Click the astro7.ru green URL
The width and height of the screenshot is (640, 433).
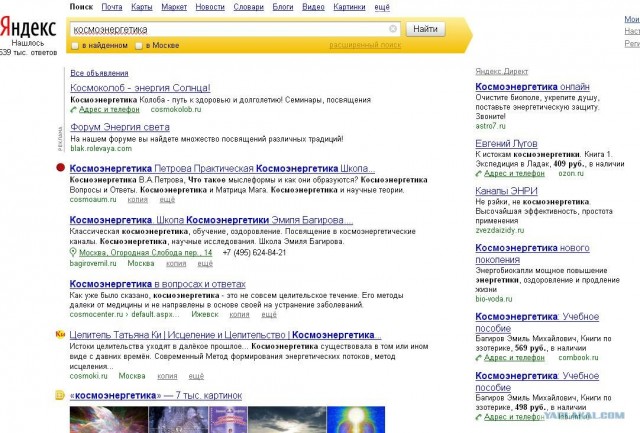[490, 126]
